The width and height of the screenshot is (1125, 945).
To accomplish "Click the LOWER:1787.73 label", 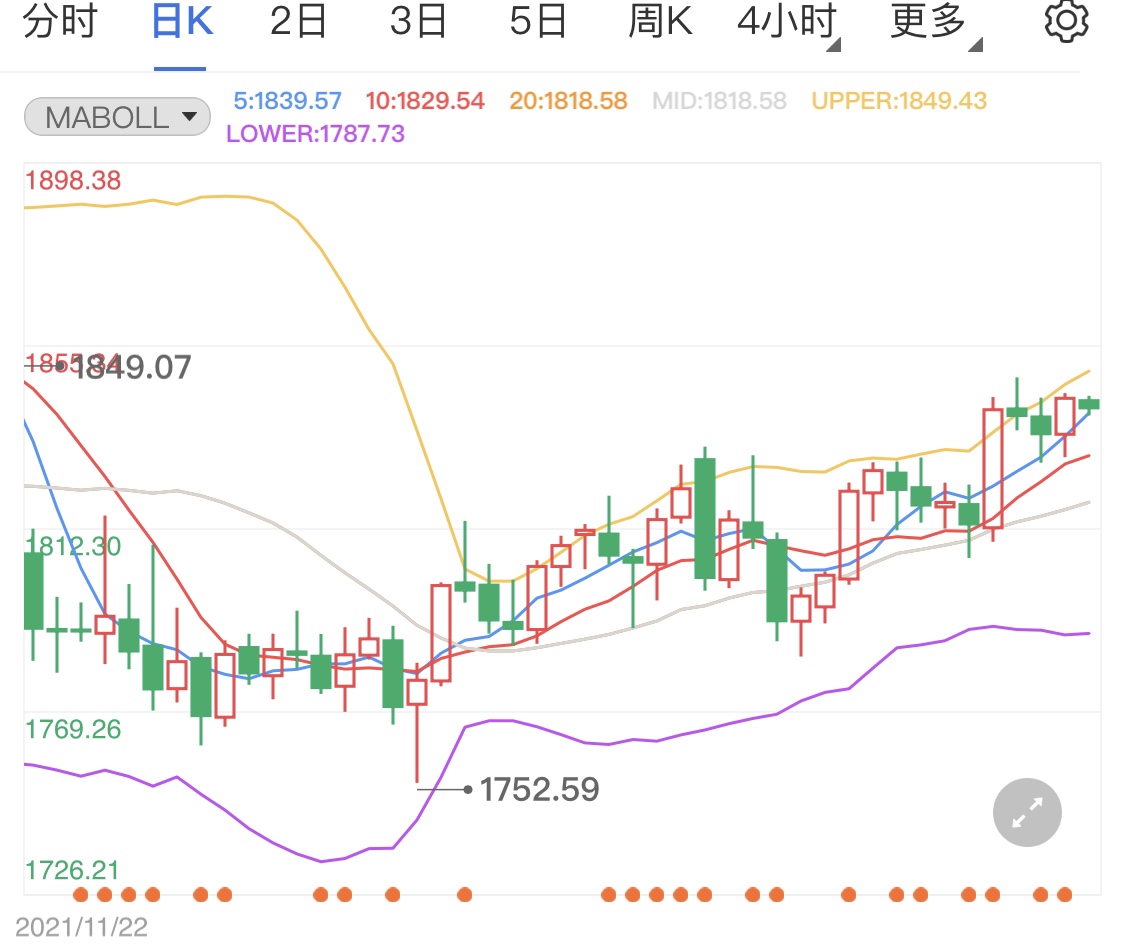I will (316, 133).
